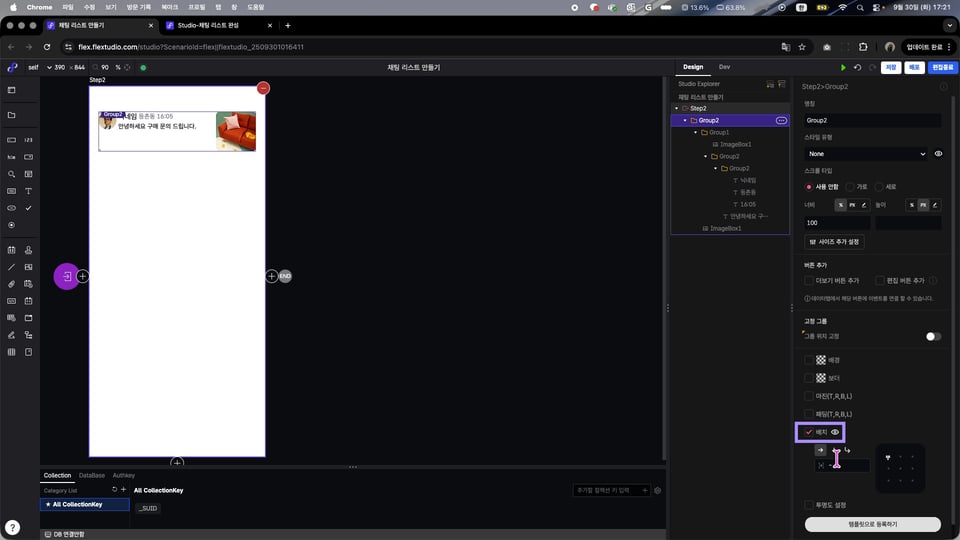Image resolution: width=960 pixels, height=540 pixels.
Task: Switch to the Dev tab
Action: pos(724,67)
